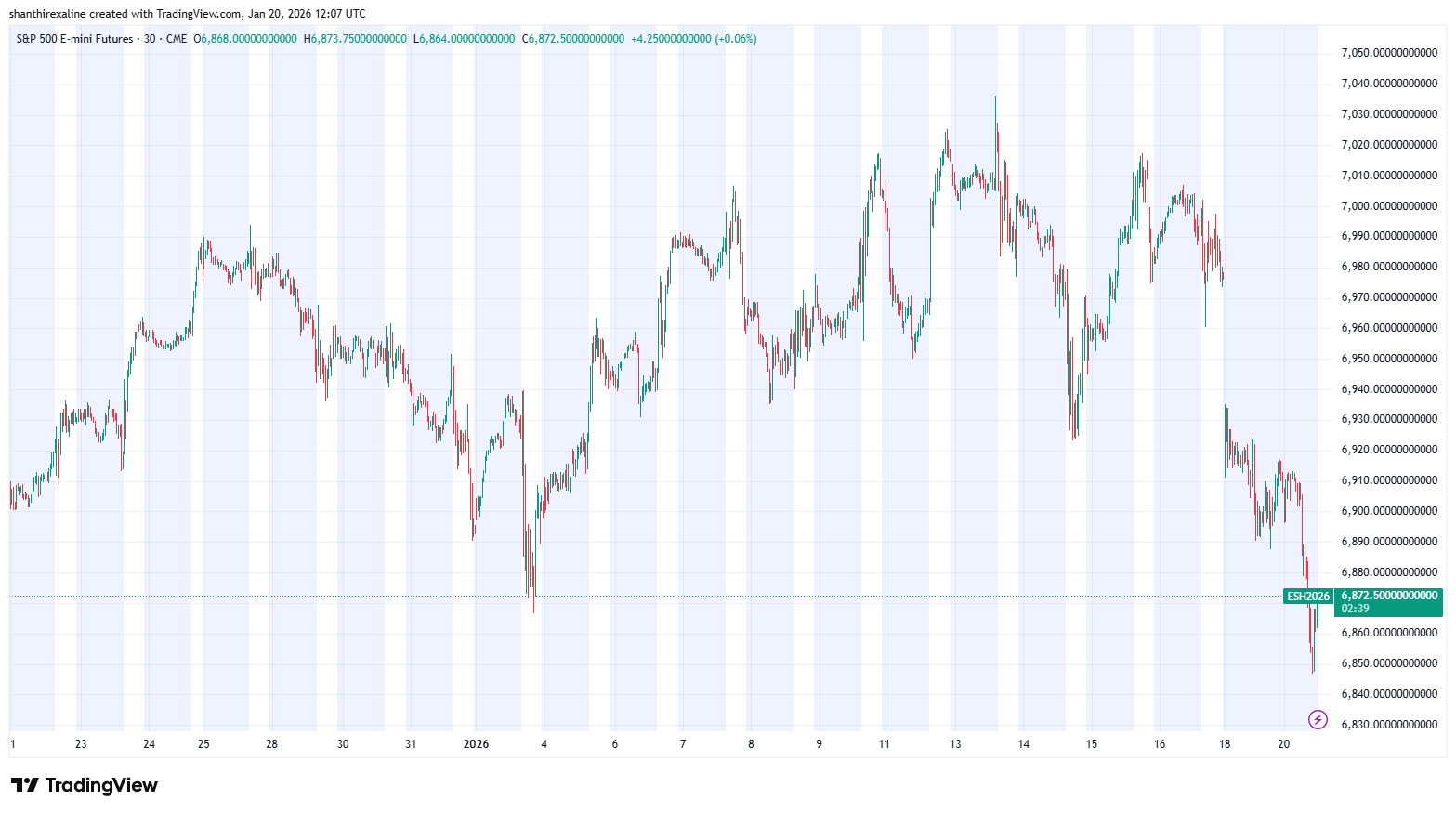Click the current price label 6,872.50

pos(1389,596)
